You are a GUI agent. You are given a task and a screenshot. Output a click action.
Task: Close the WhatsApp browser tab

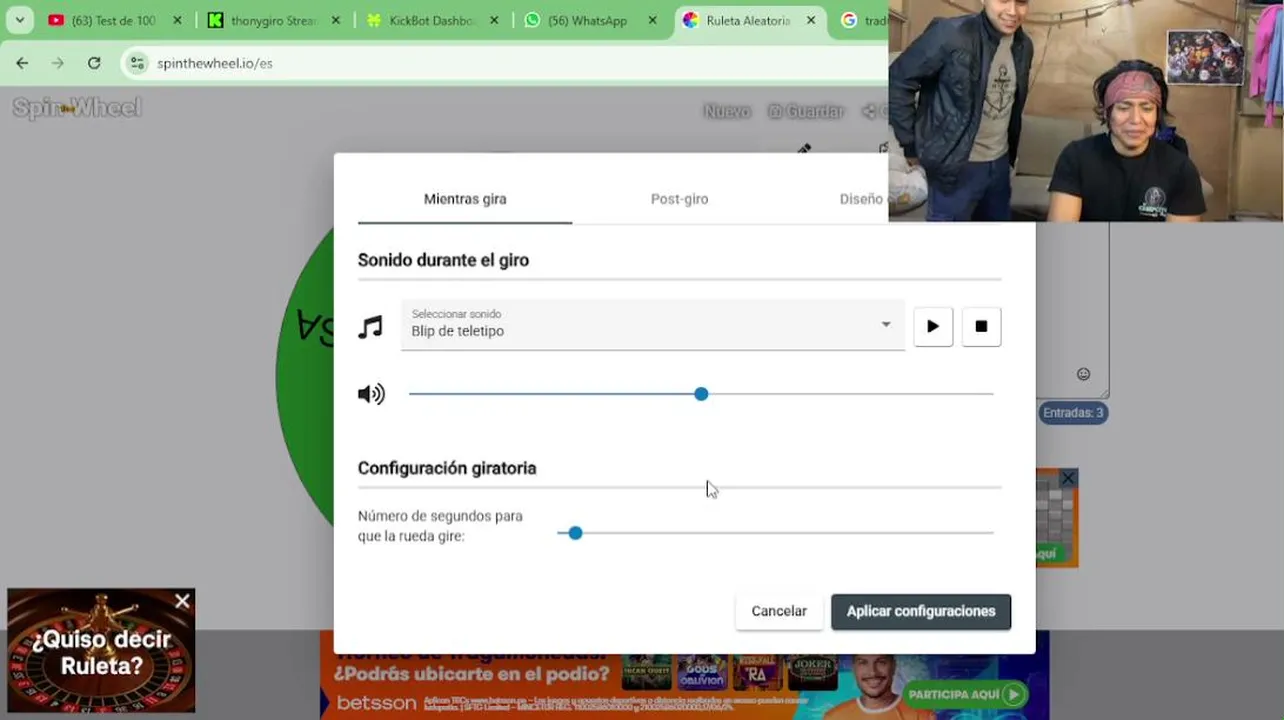652,20
